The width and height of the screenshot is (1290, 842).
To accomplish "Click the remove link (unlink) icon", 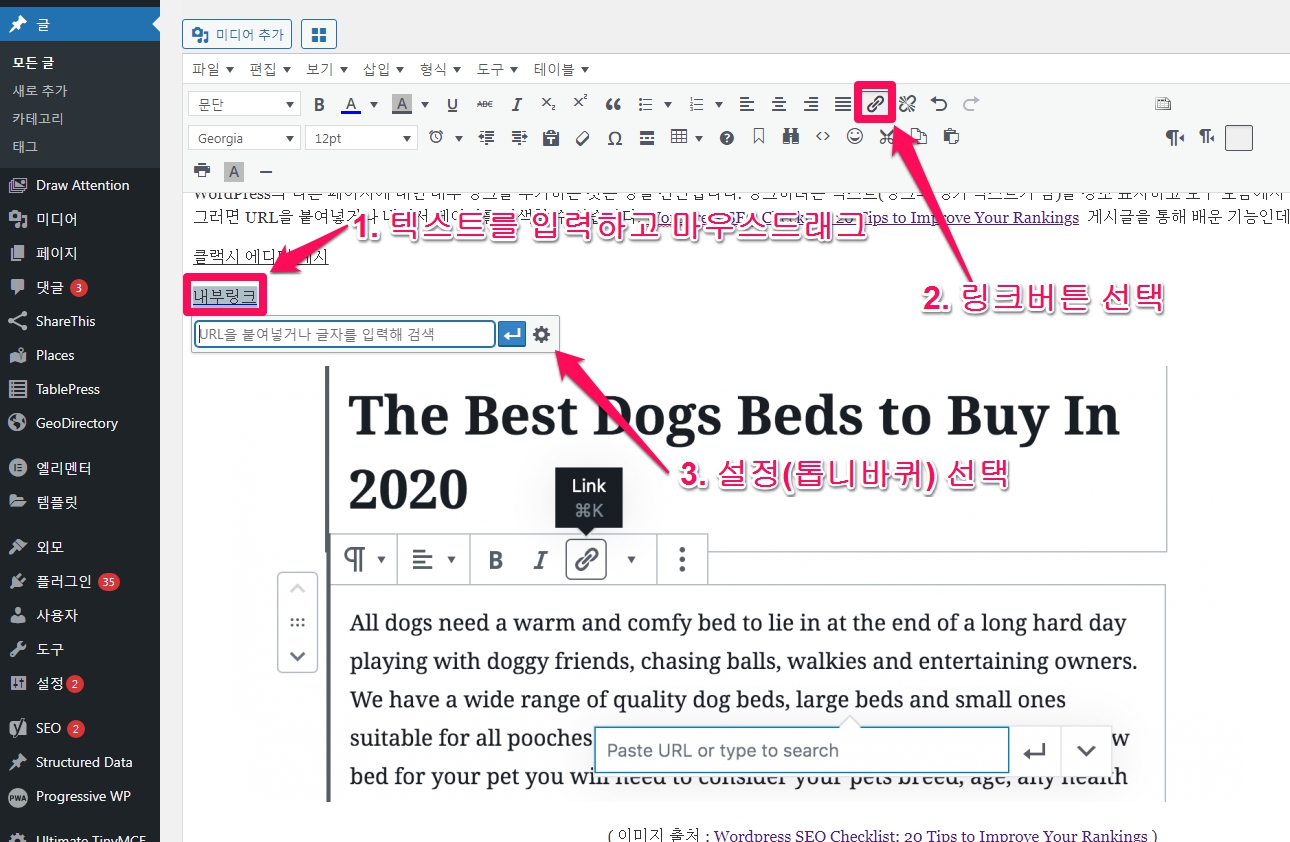I will tap(907, 104).
